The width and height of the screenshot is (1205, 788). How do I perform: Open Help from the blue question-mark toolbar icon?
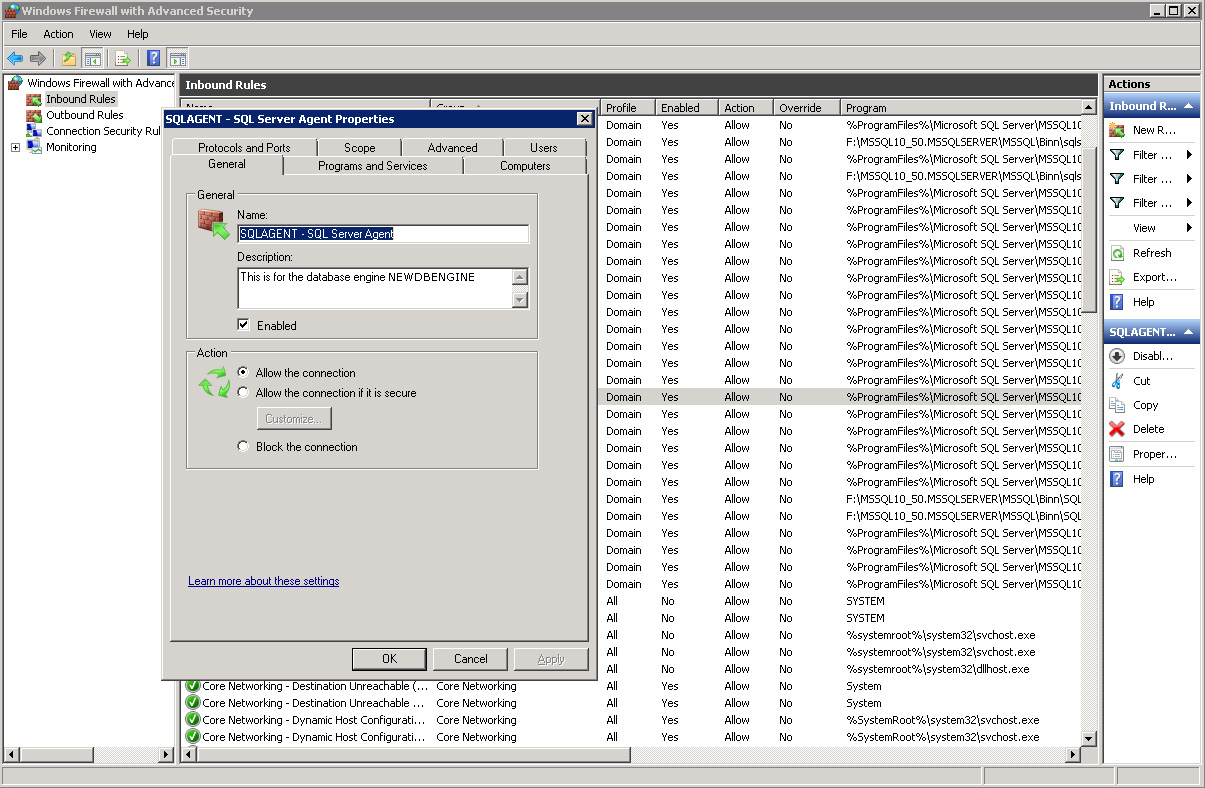[x=154, y=58]
